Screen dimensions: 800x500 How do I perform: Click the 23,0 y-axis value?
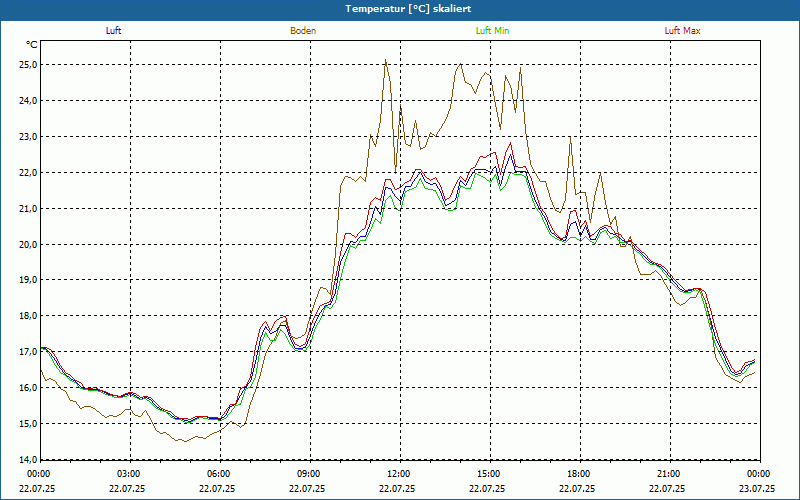(29, 136)
